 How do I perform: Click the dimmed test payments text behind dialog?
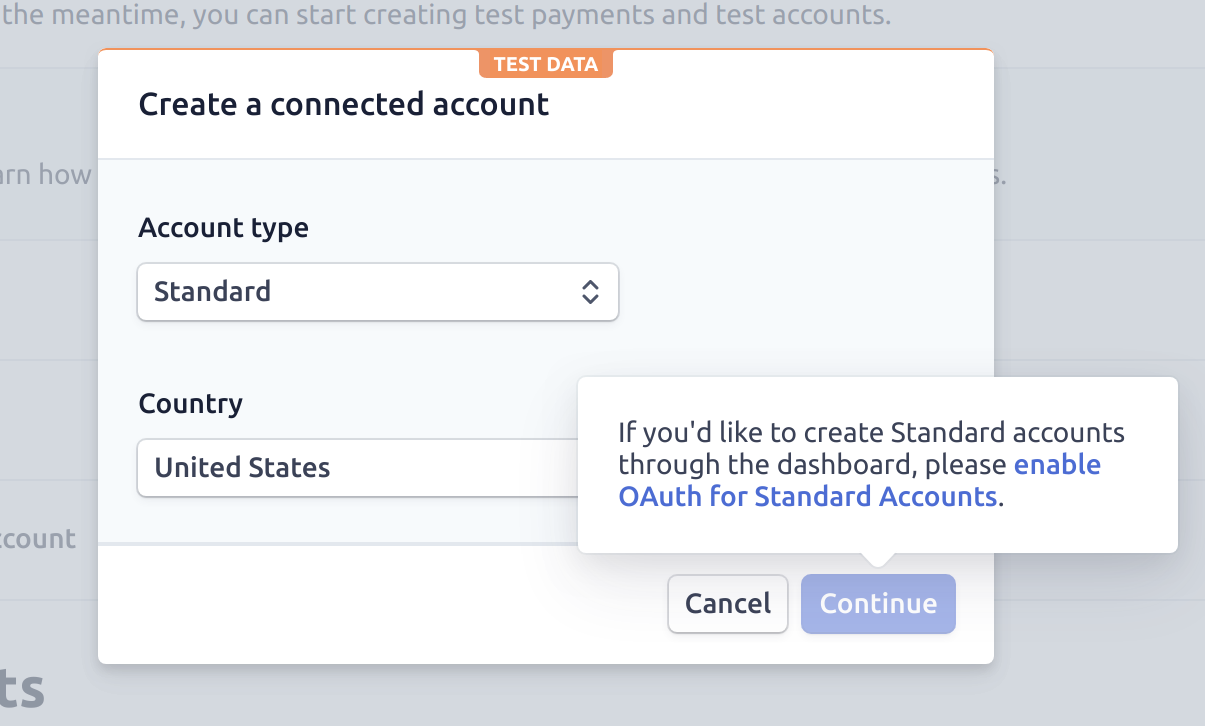coord(445,16)
